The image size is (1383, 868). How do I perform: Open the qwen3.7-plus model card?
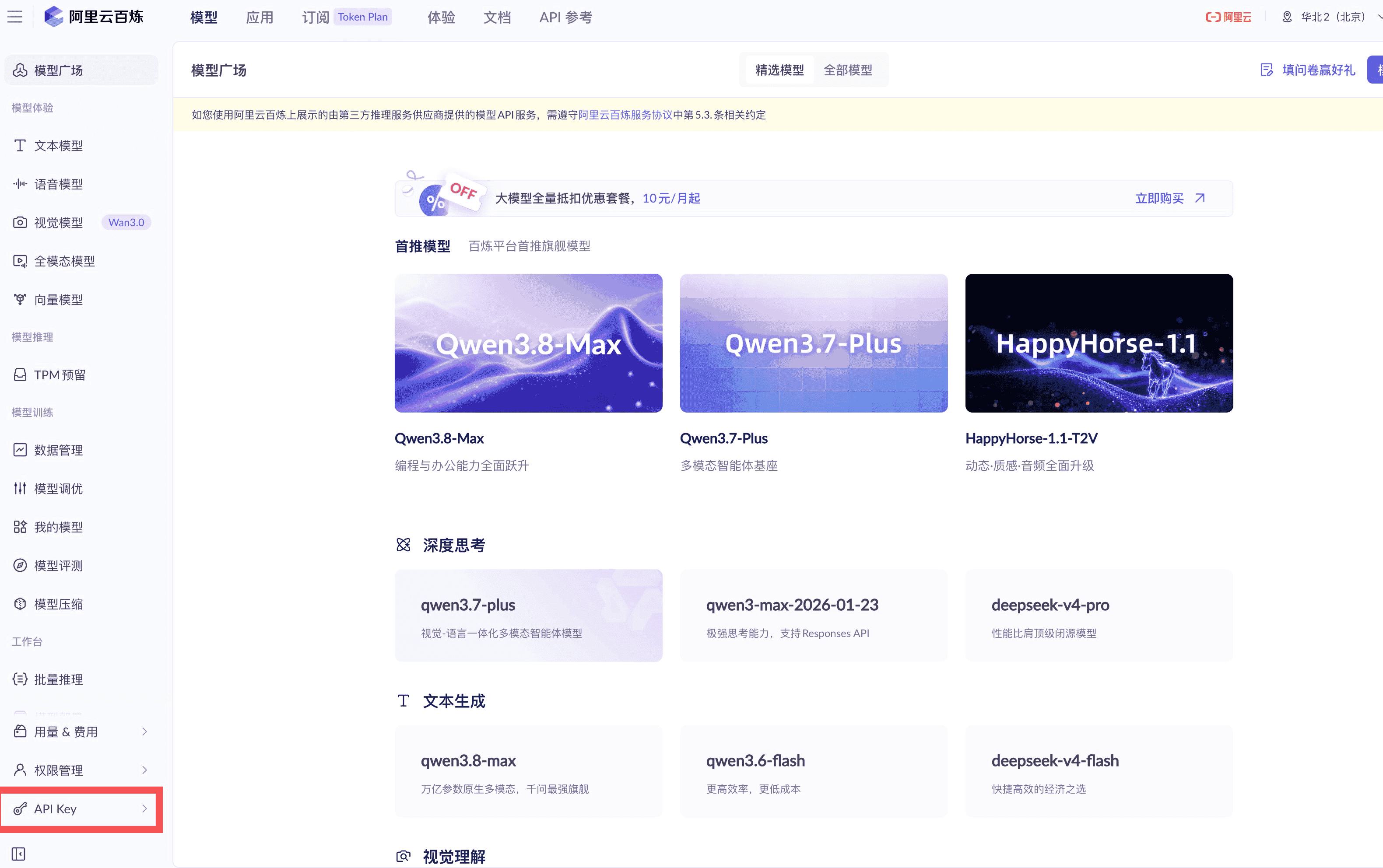point(528,616)
